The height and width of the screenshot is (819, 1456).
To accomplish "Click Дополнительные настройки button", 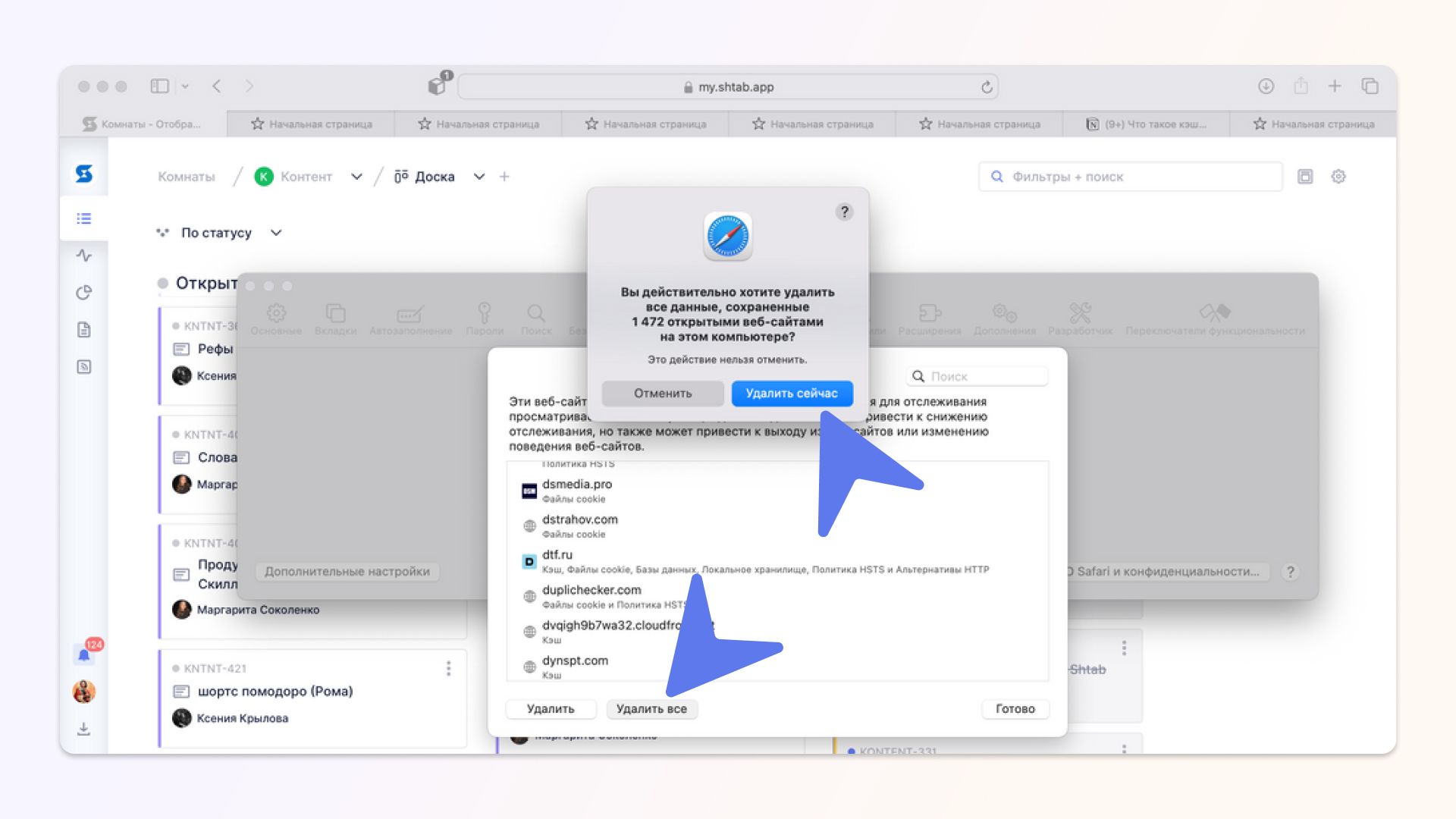I will [347, 571].
